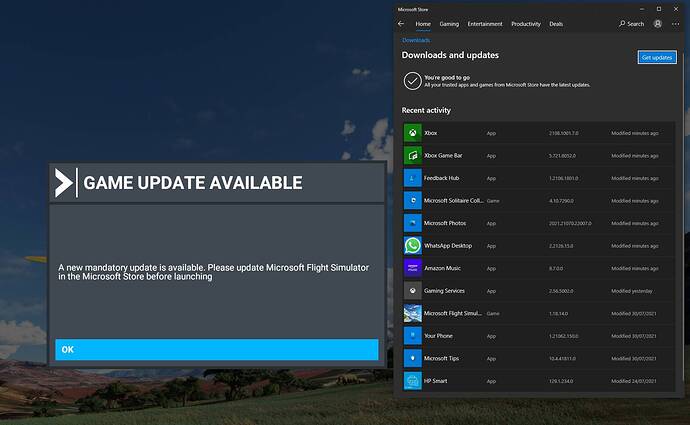Open the Productivity tab
Image resolution: width=690 pixels, height=425 pixels.
tap(525, 24)
